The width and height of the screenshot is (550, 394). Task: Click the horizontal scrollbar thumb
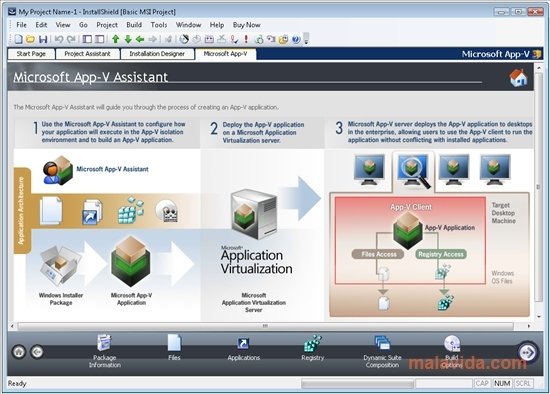coord(266,326)
